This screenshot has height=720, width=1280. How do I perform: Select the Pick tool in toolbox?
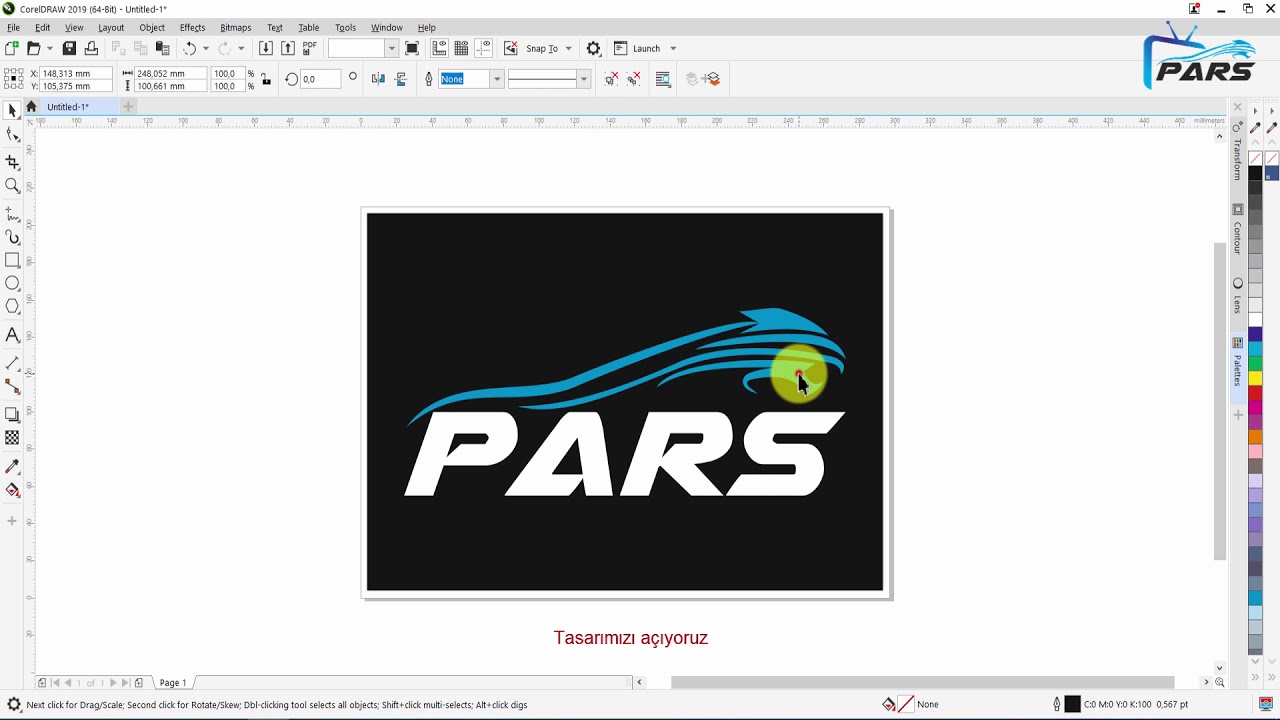12,110
